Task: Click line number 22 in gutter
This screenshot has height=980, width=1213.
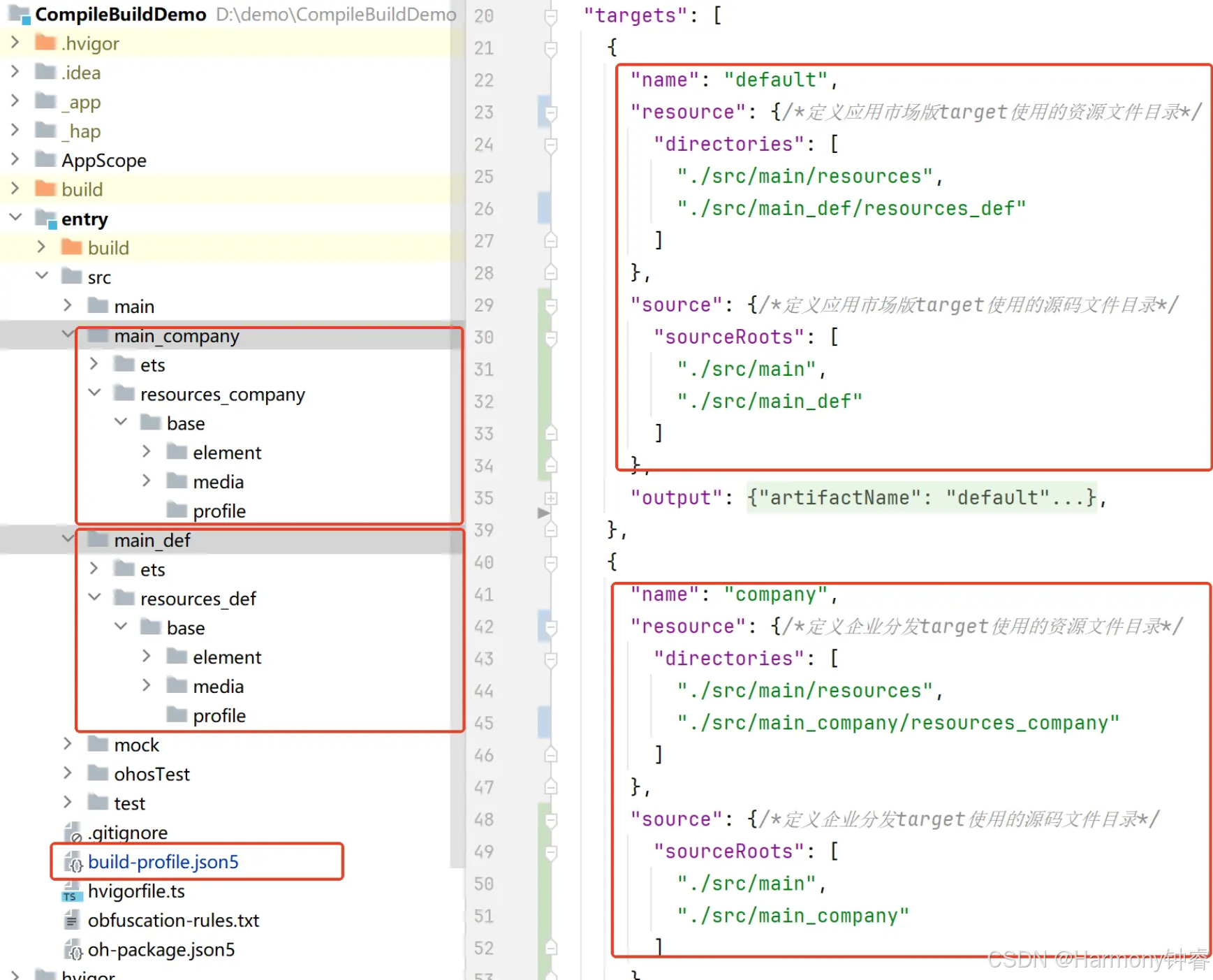Action: coord(483,80)
